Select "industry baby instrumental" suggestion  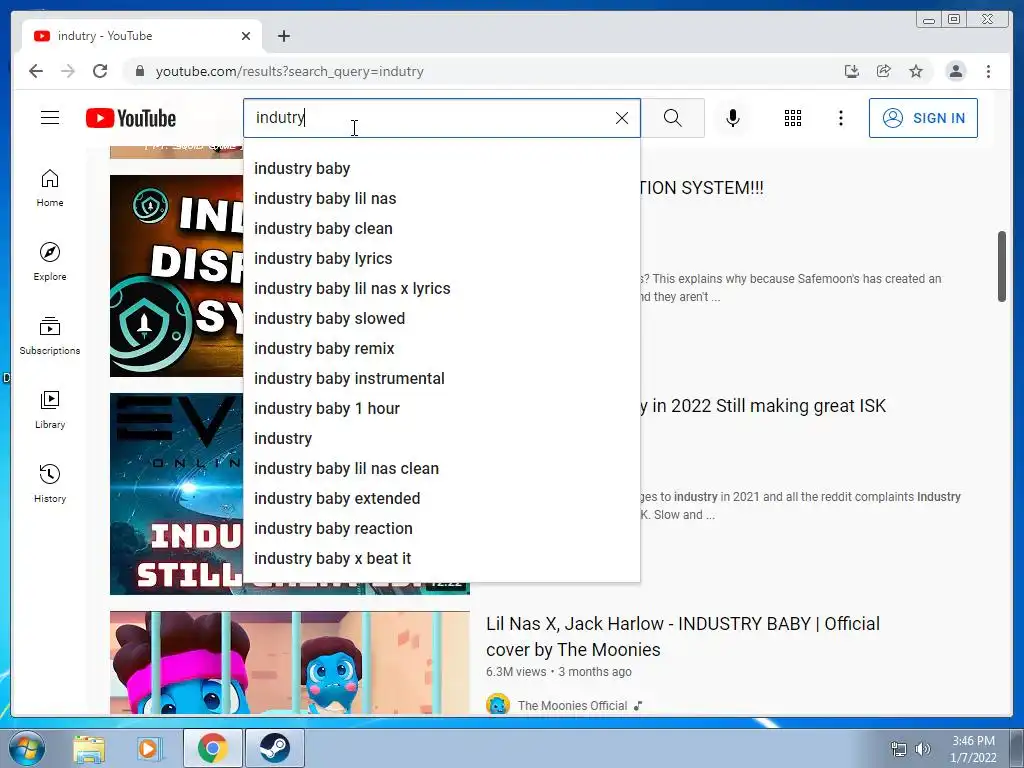click(x=441, y=379)
